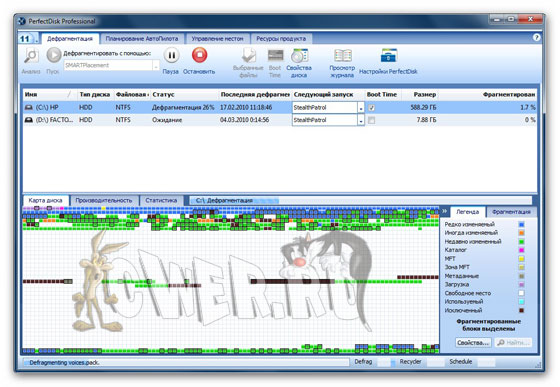The image size is (560, 387).
Task: Switch to Планирование АвтоПилота tab
Action: (142, 39)
